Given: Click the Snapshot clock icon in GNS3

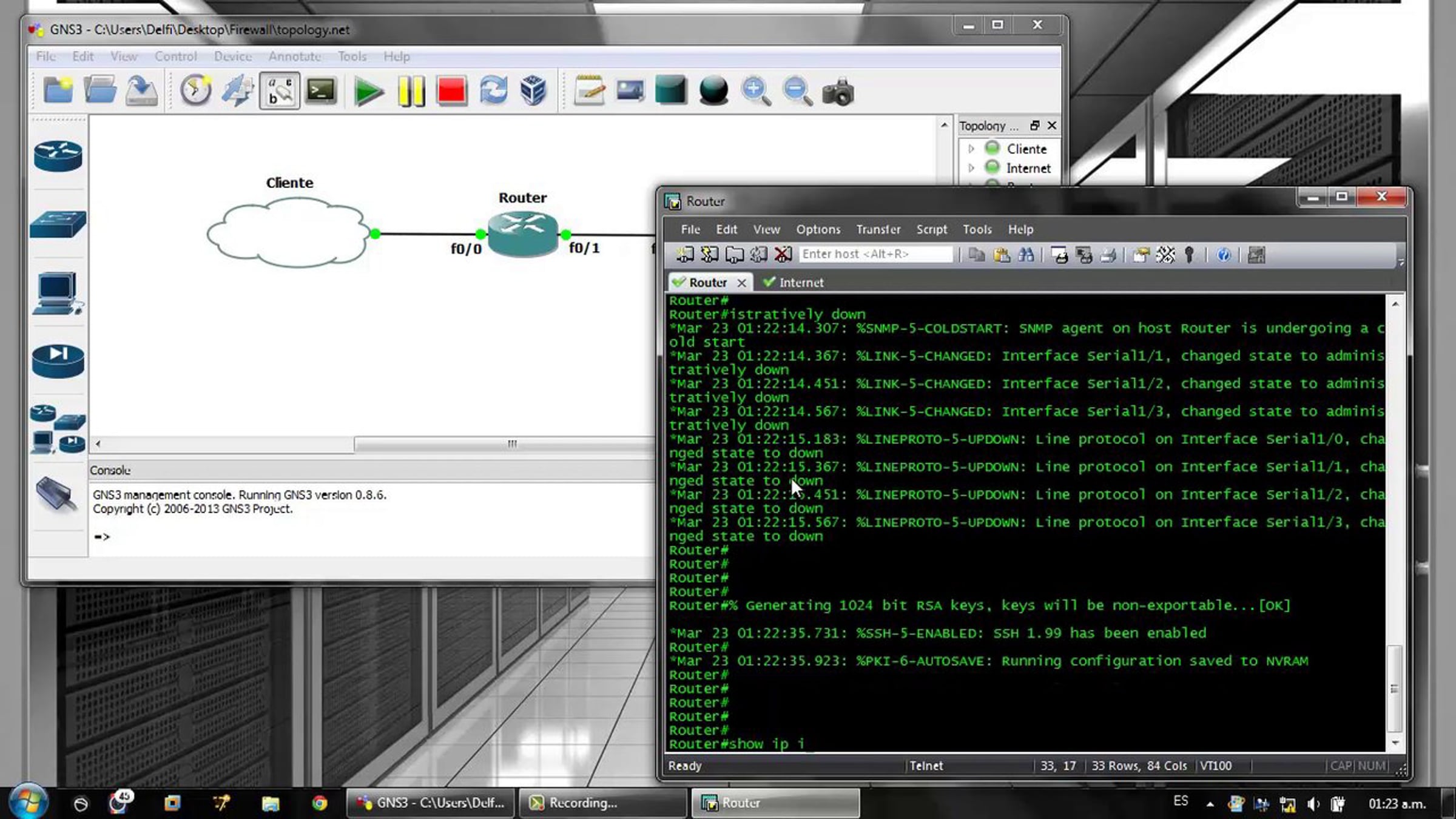Looking at the screenshot, I should click(x=195, y=91).
